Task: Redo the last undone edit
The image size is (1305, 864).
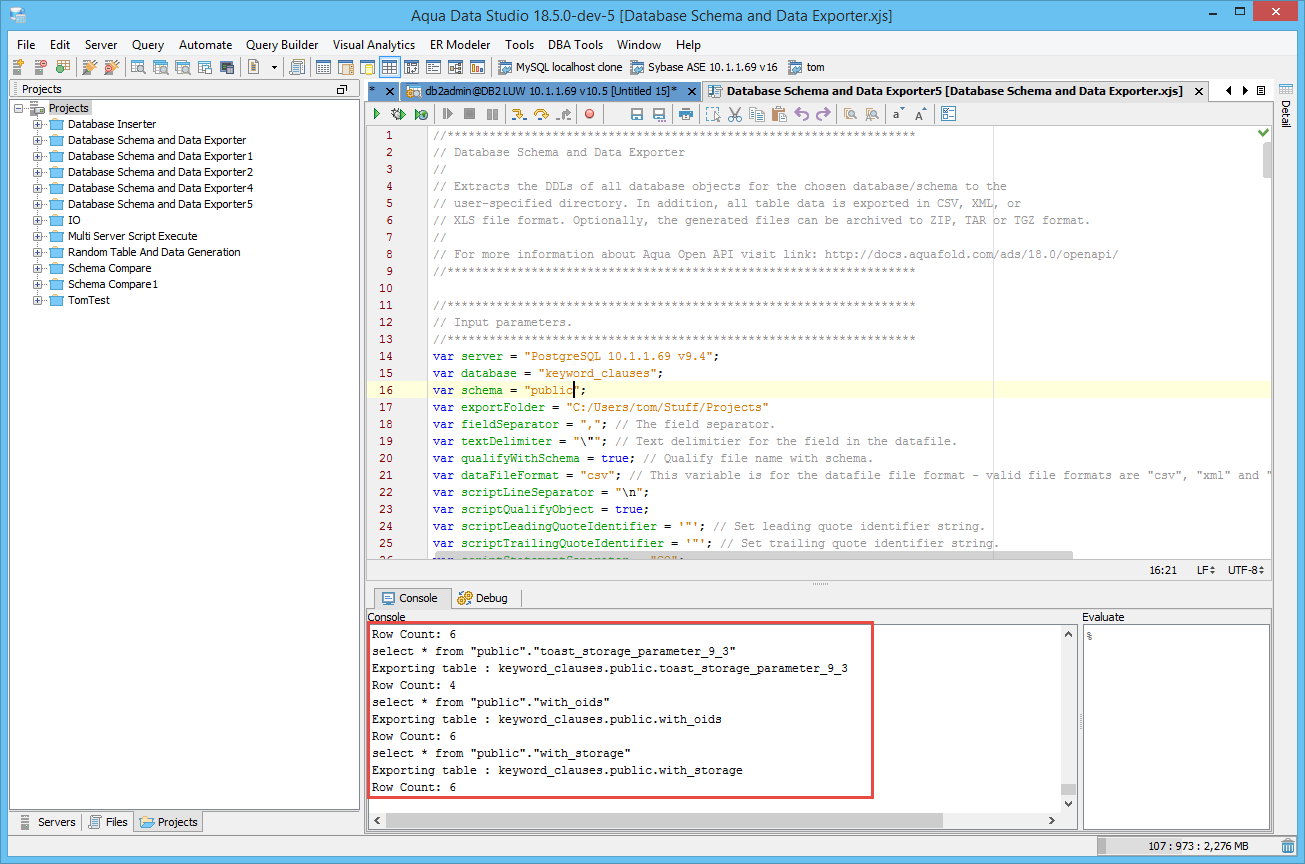Action: tap(823, 115)
